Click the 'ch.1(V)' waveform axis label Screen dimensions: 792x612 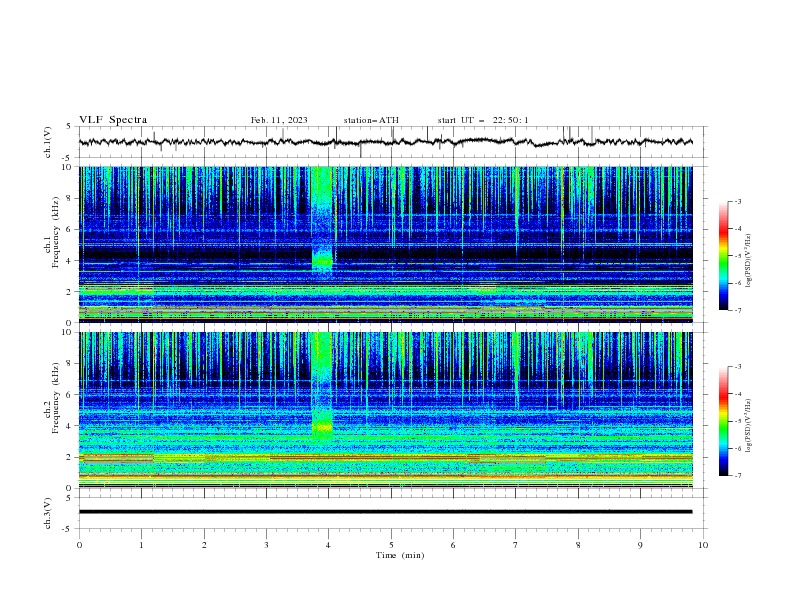[x=48, y=142]
